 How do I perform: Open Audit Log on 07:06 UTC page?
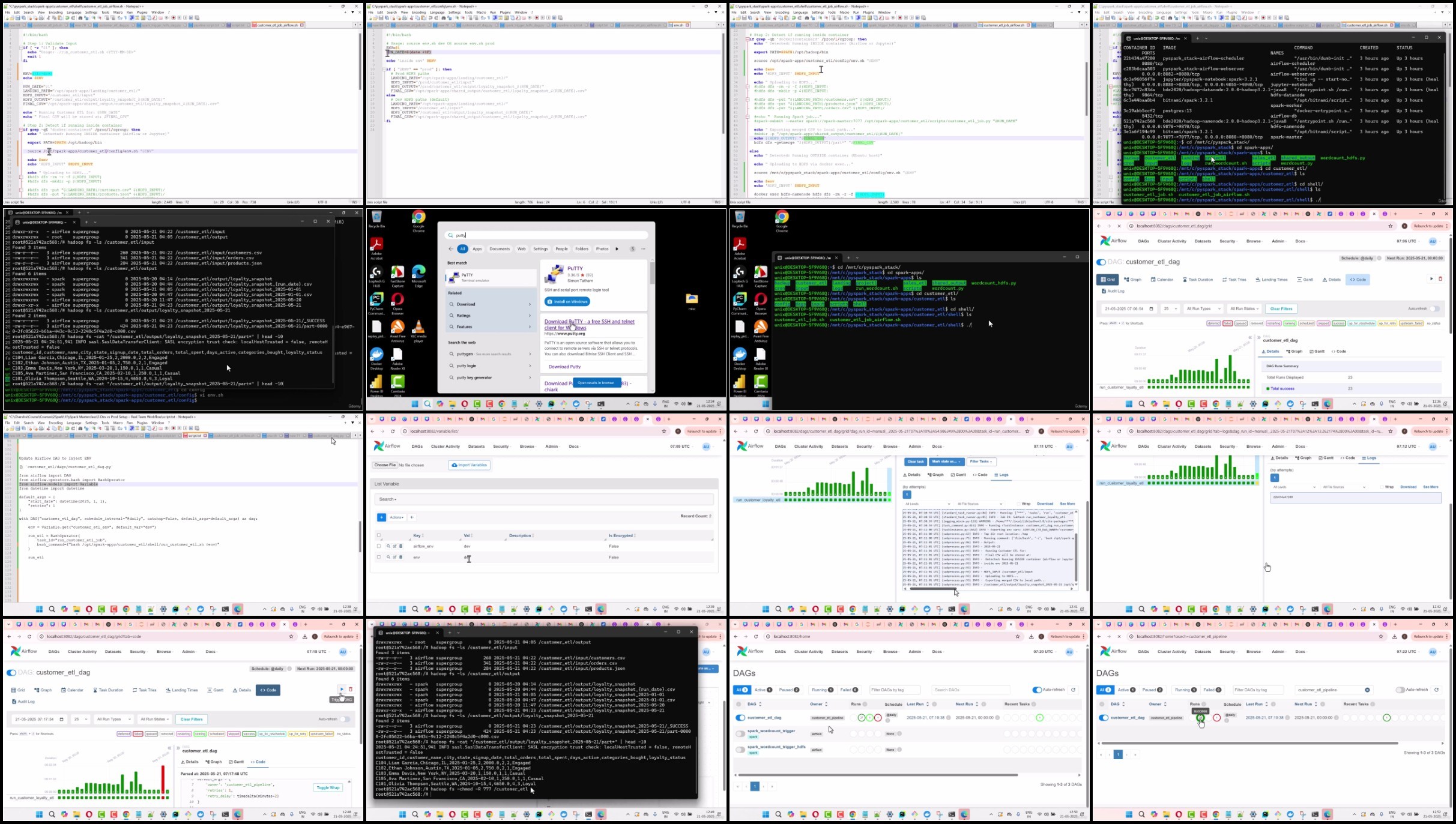coord(1113,291)
